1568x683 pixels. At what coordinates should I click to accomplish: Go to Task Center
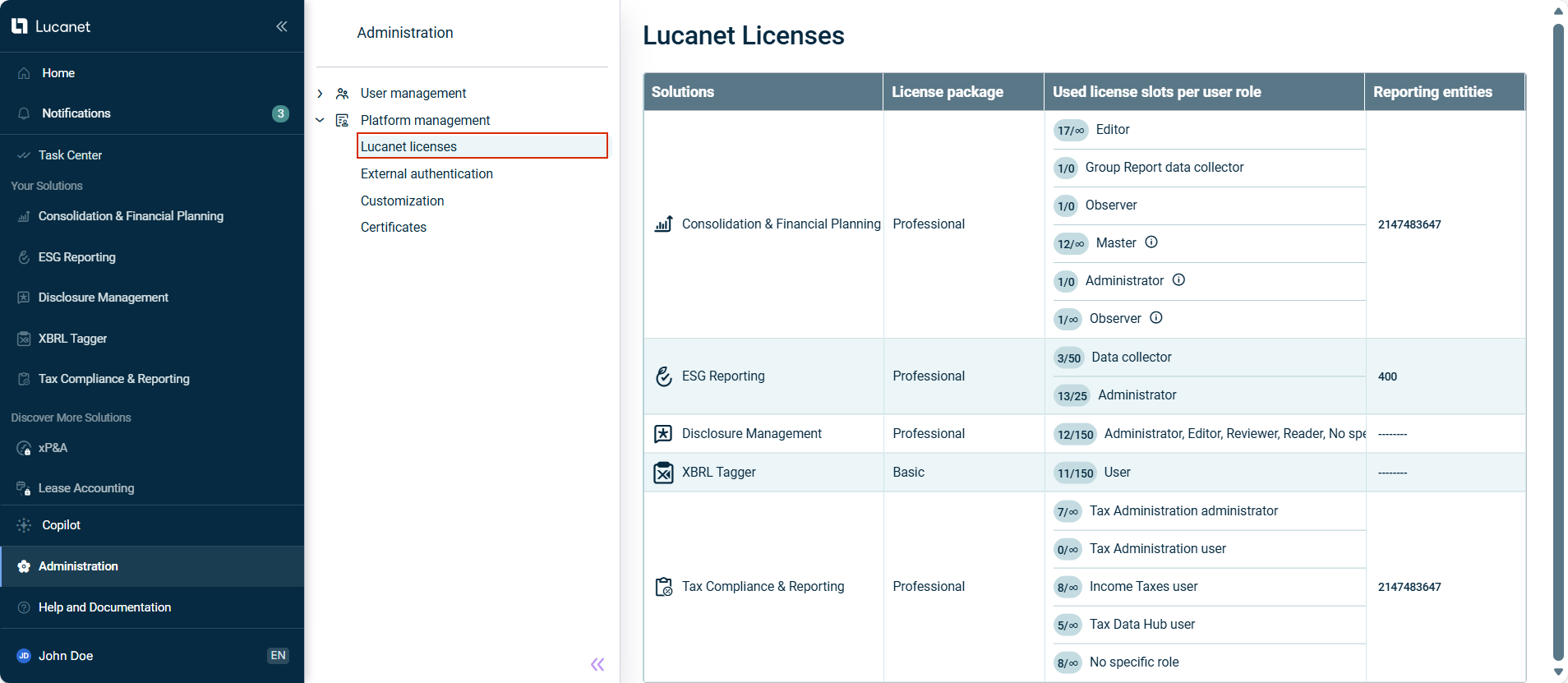[x=70, y=155]
